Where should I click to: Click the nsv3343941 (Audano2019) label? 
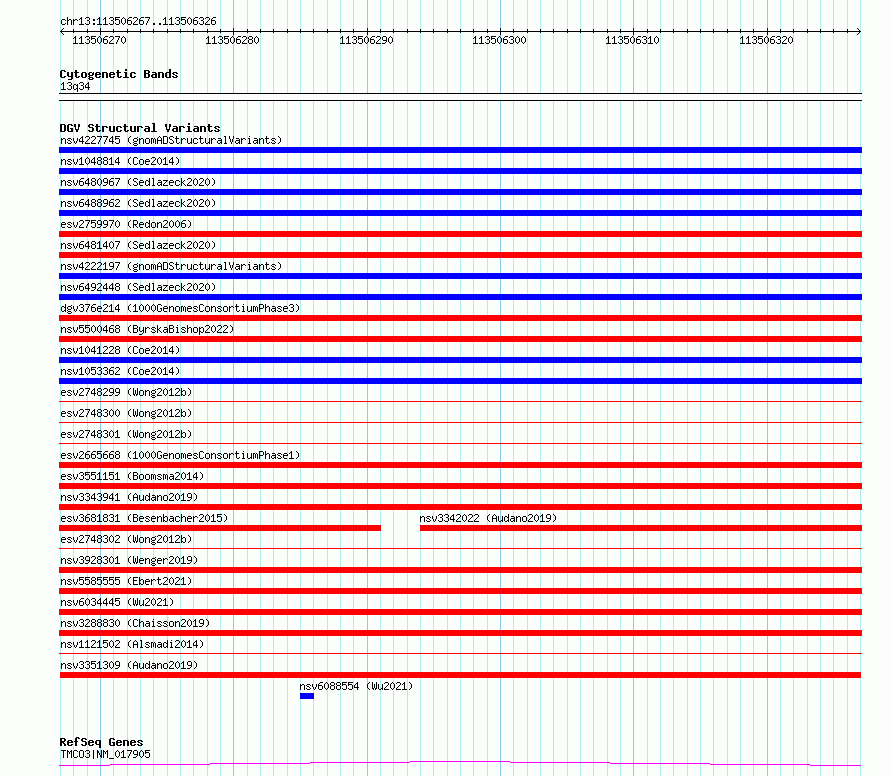[x=129, y=497]
